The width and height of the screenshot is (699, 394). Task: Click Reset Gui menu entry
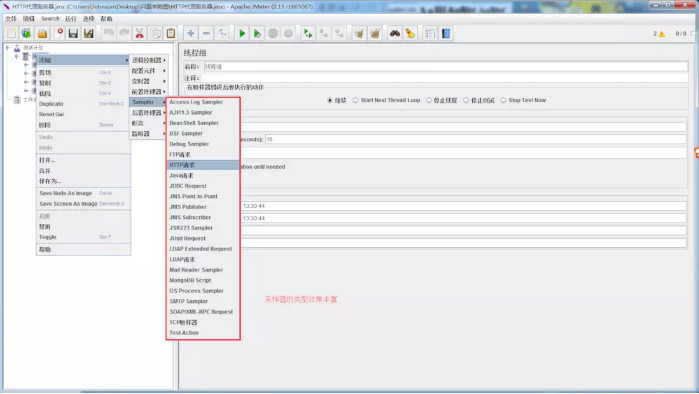[x=83, y=115]
